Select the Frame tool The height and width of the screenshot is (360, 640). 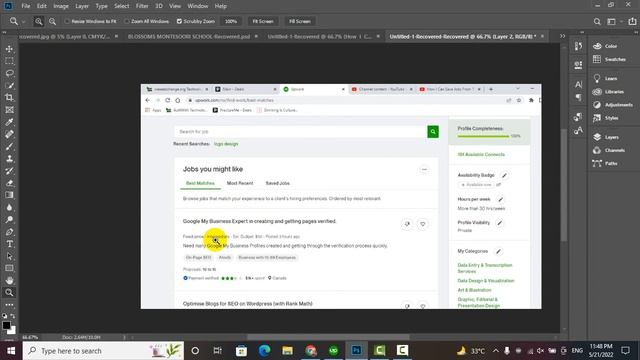pos(9,110)
